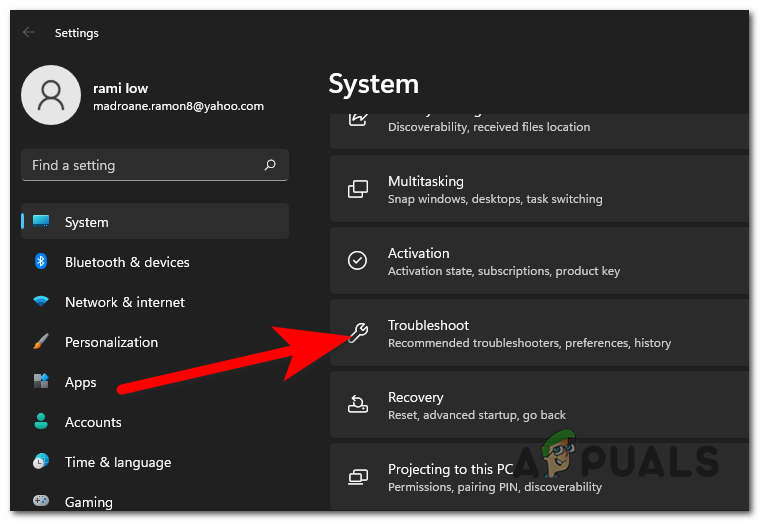Click the Settings window title
This screenshot has width=760, height=522.
point(77,33)
